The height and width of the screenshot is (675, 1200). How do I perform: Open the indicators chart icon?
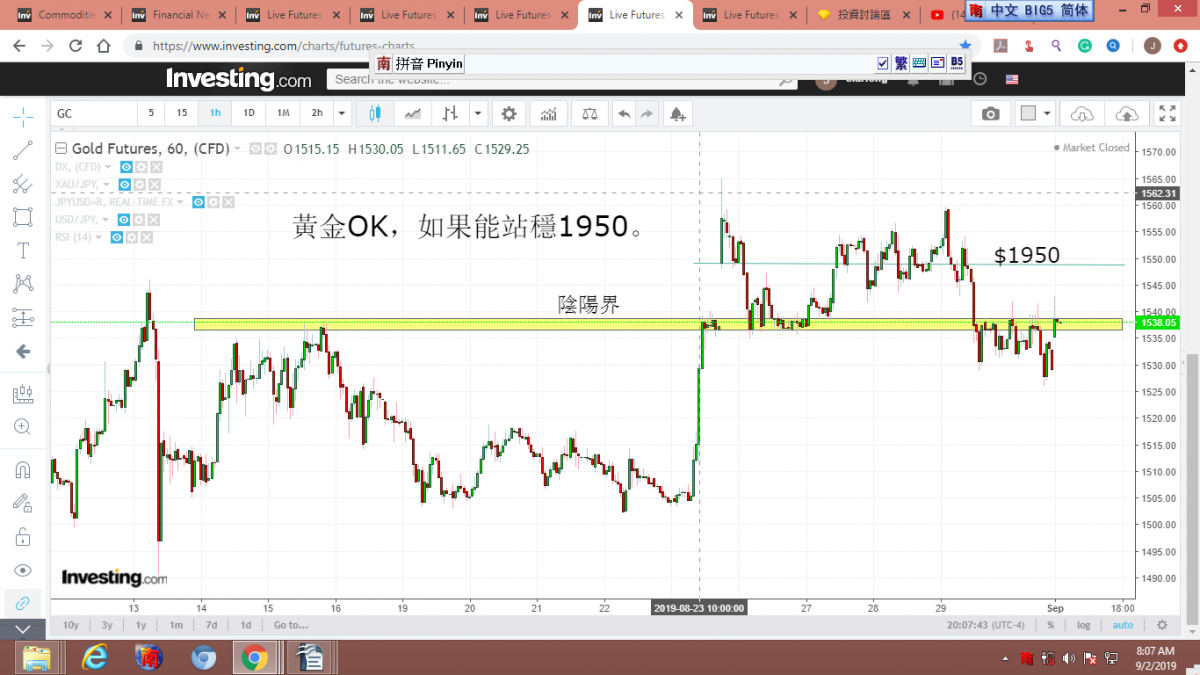pyautogui.click(x=549, y=113)
